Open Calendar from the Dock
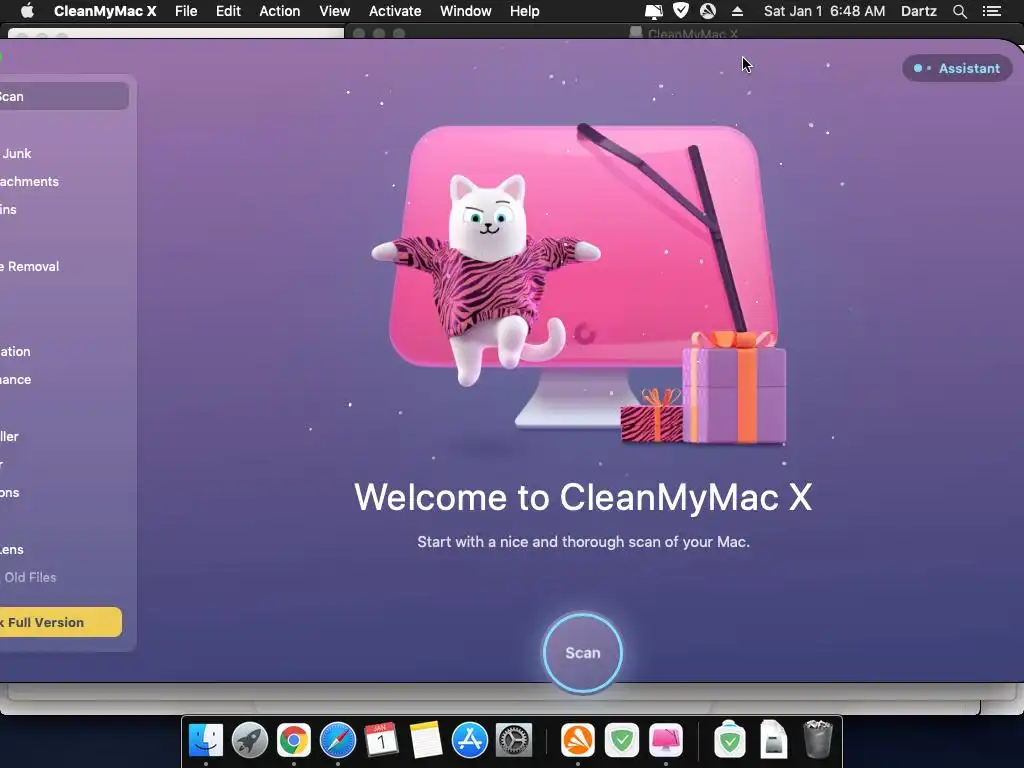Viewport: 1024px width, 768px height. pyautogui.click(x=381, y=740)
